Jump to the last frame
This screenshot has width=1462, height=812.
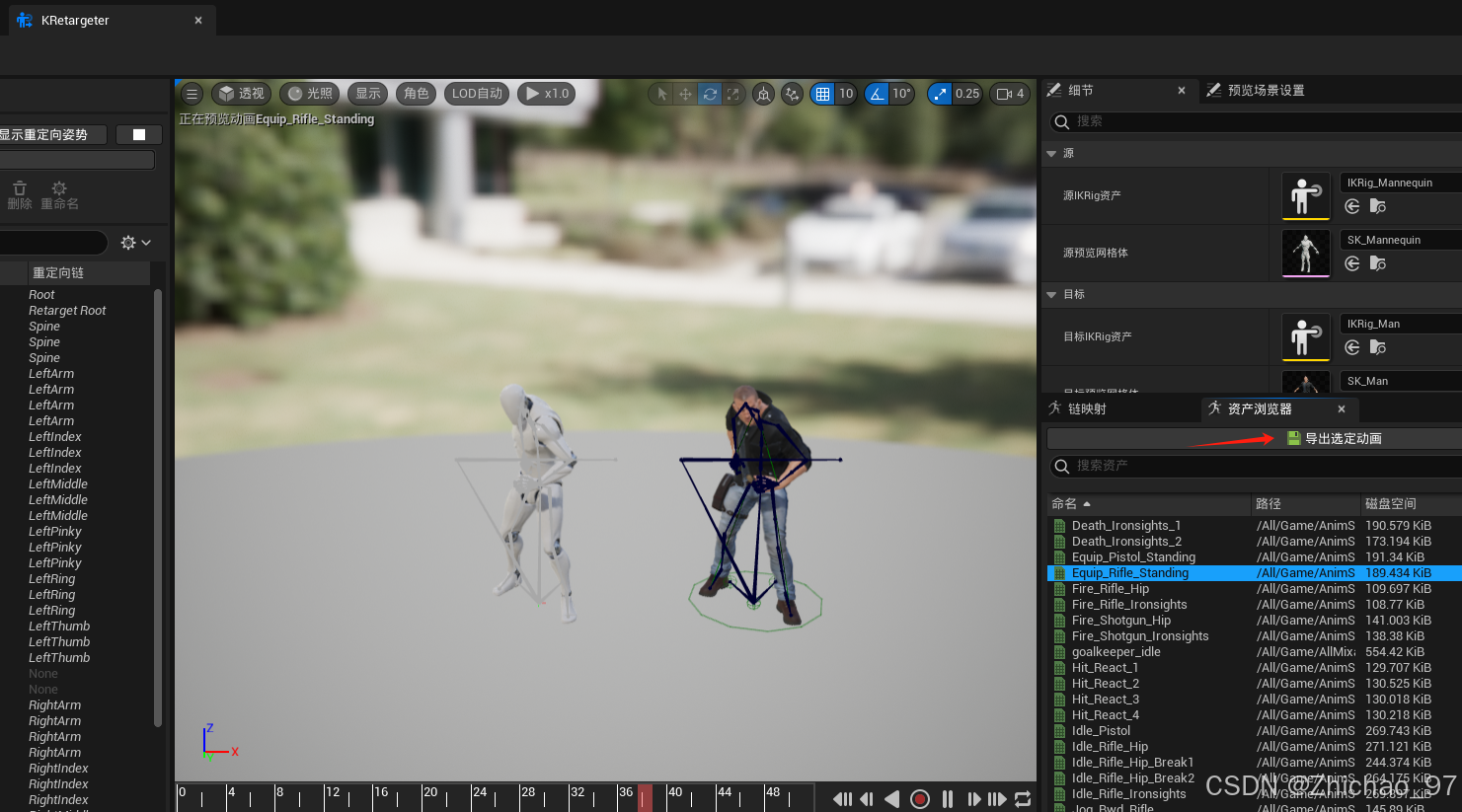997,799
